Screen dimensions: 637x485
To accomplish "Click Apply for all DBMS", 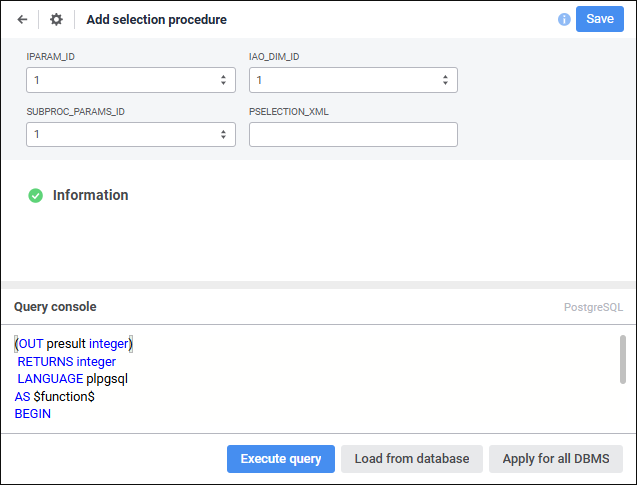I will [x=555, y=459].
